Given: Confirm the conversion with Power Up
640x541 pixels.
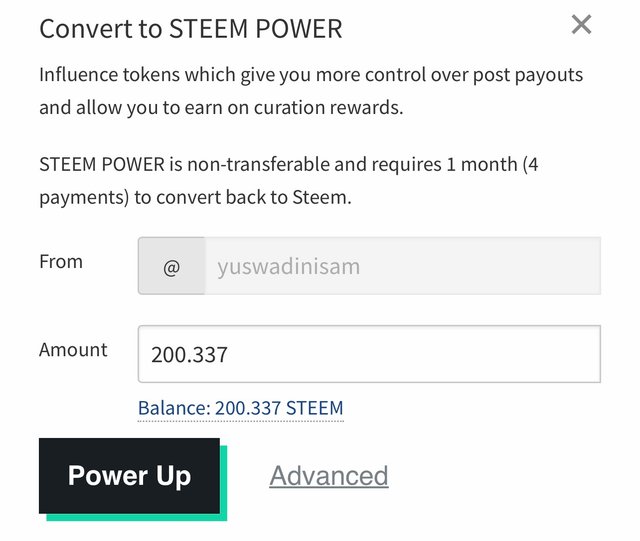Looking at the screenshot, I should point(129,476).
